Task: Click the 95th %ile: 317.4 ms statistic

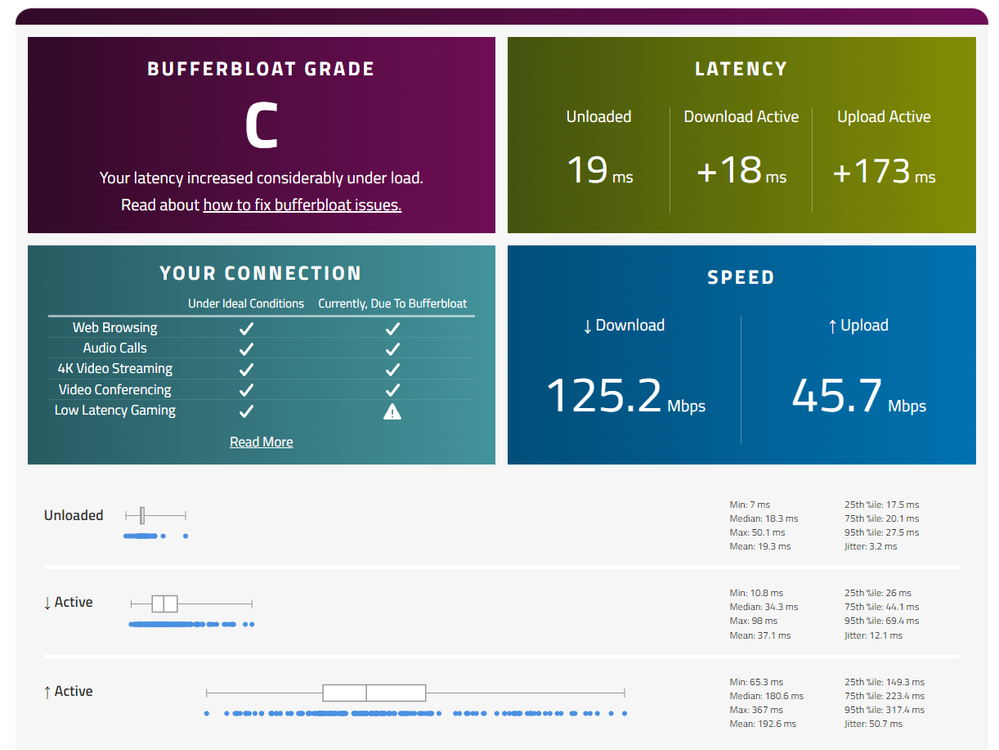Action: tap(884, 710)
